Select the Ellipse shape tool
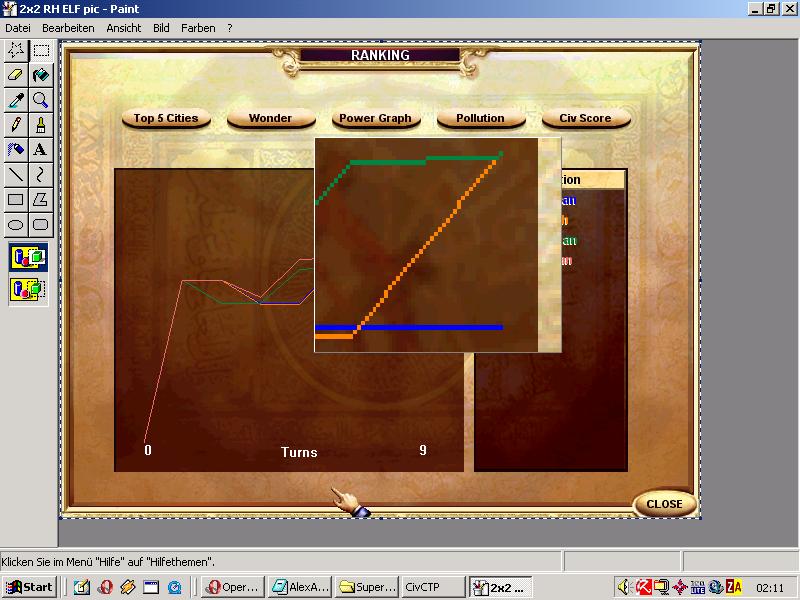Image resolution: width=800 pixels, height=600 pixels. click(x=16, y=225)
